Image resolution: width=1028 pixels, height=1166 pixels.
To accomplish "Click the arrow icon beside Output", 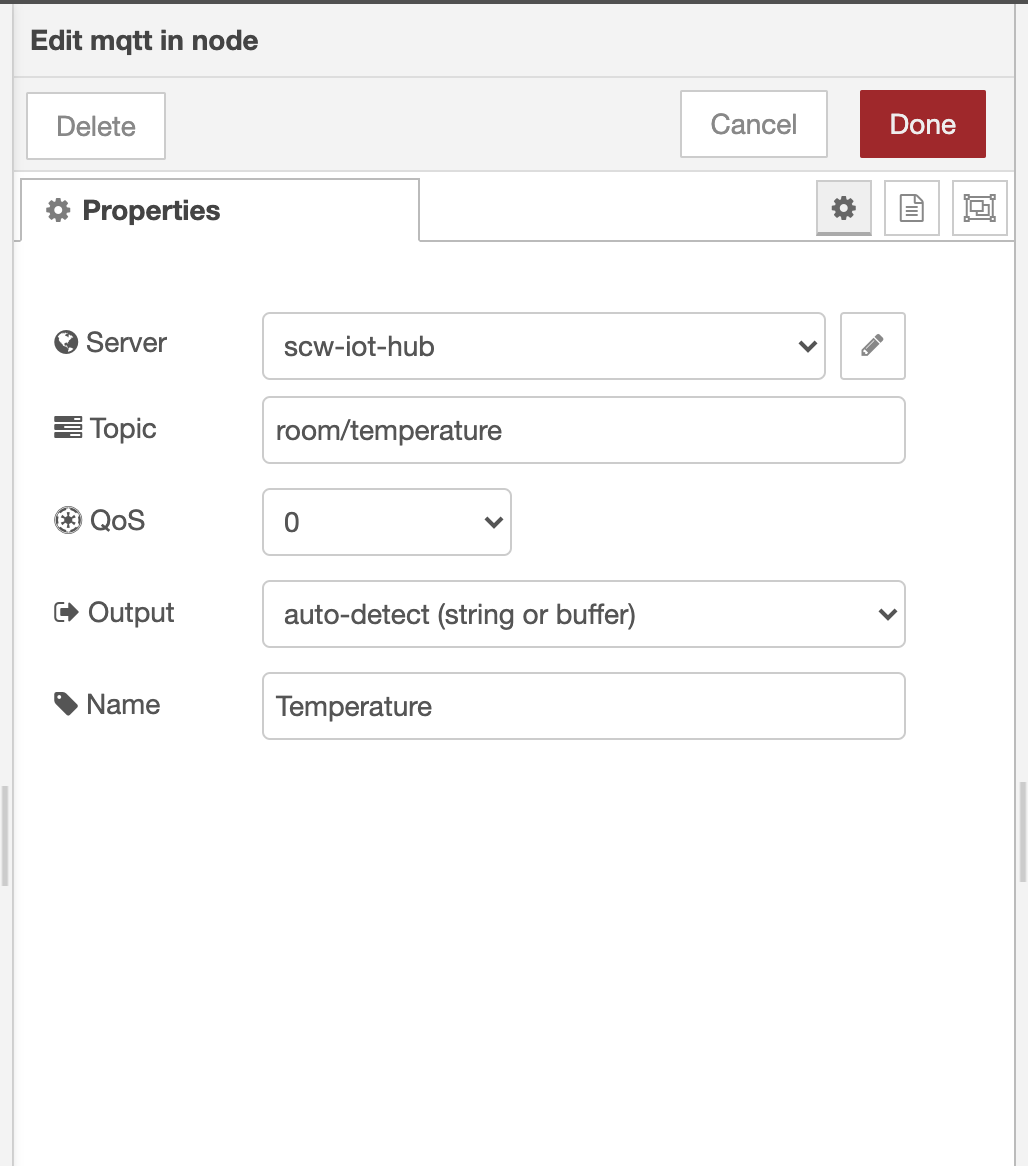I will (66, 613).
